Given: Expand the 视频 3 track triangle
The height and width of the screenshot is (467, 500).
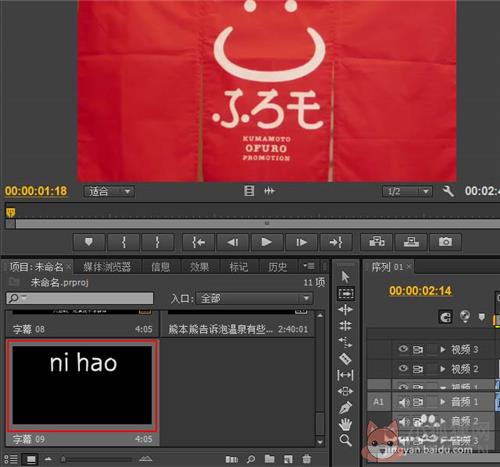Looking at the screenshot, I should (x=443, y=349).
